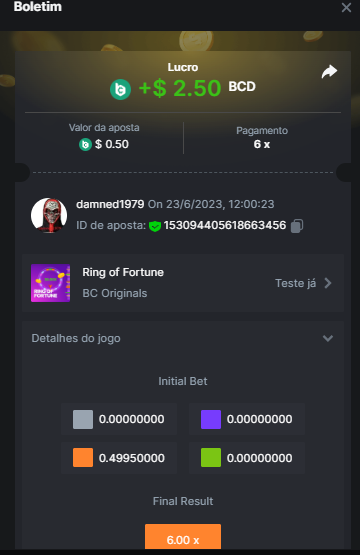
Task: Click the Ring of Fortune title
Action: 123,272
